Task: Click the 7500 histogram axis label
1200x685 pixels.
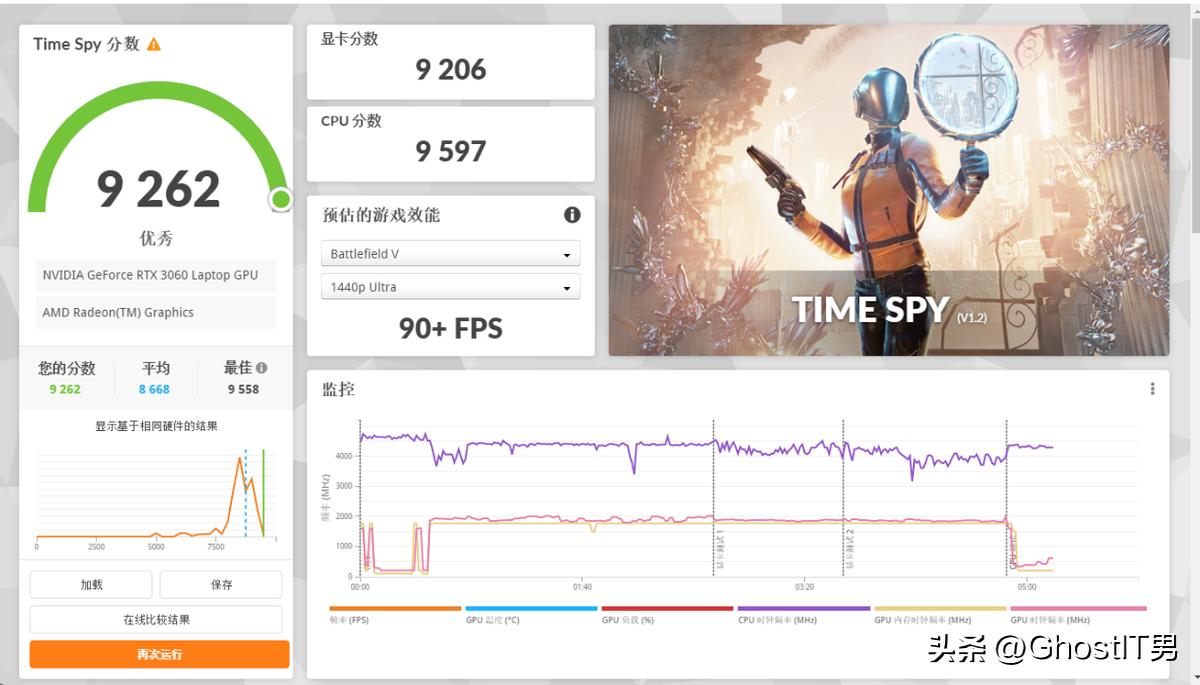Action: [216, 547]
